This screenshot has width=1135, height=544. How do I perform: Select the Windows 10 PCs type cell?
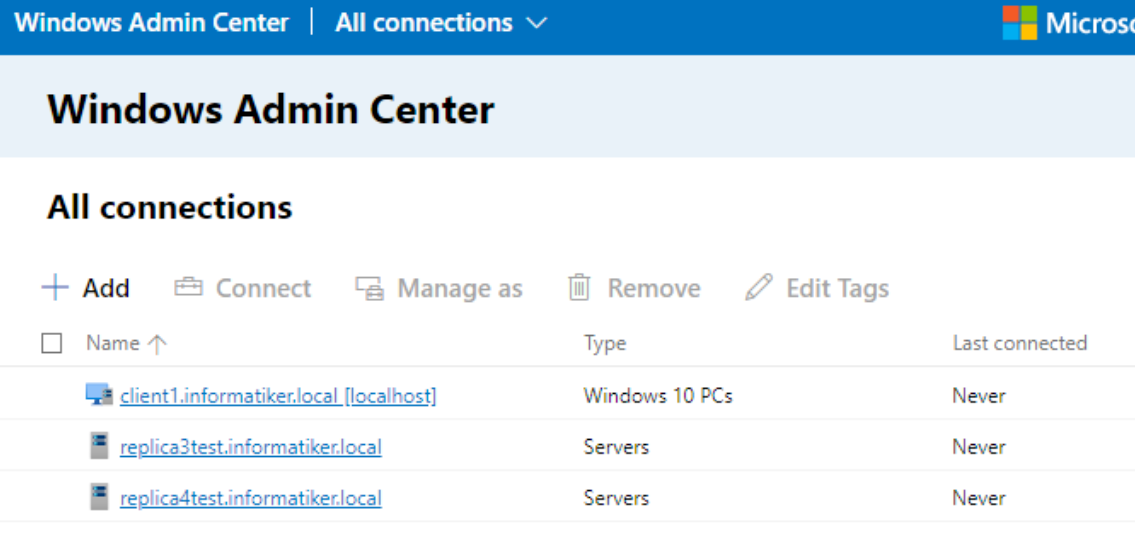pyautogui.click(x=658, y=396)
